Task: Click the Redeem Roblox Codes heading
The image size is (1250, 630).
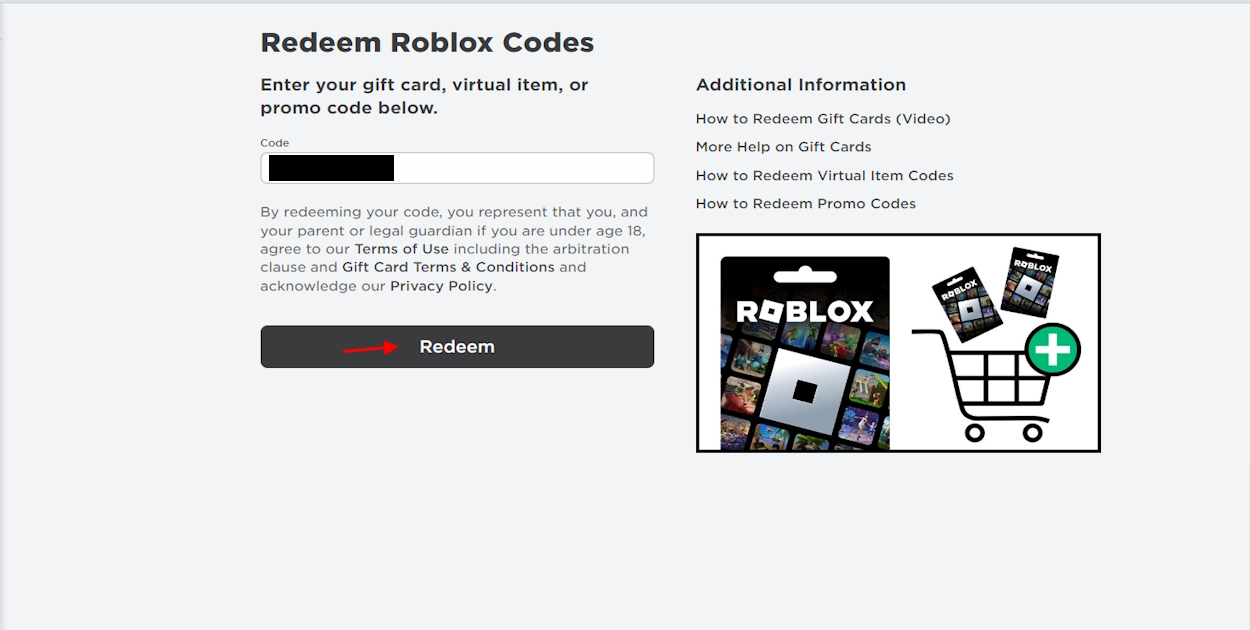Action: pyautogui.click(x=426, y=42)
